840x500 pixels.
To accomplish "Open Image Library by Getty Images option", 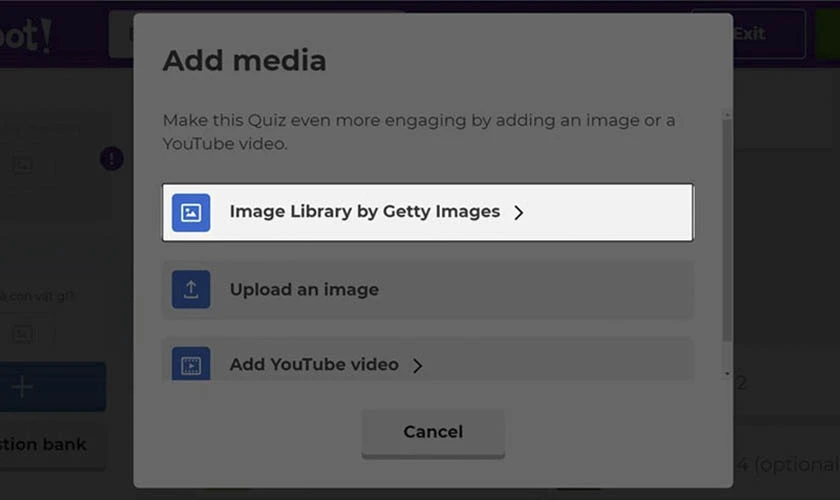I will pyautogui.click(x=428, y=212).
